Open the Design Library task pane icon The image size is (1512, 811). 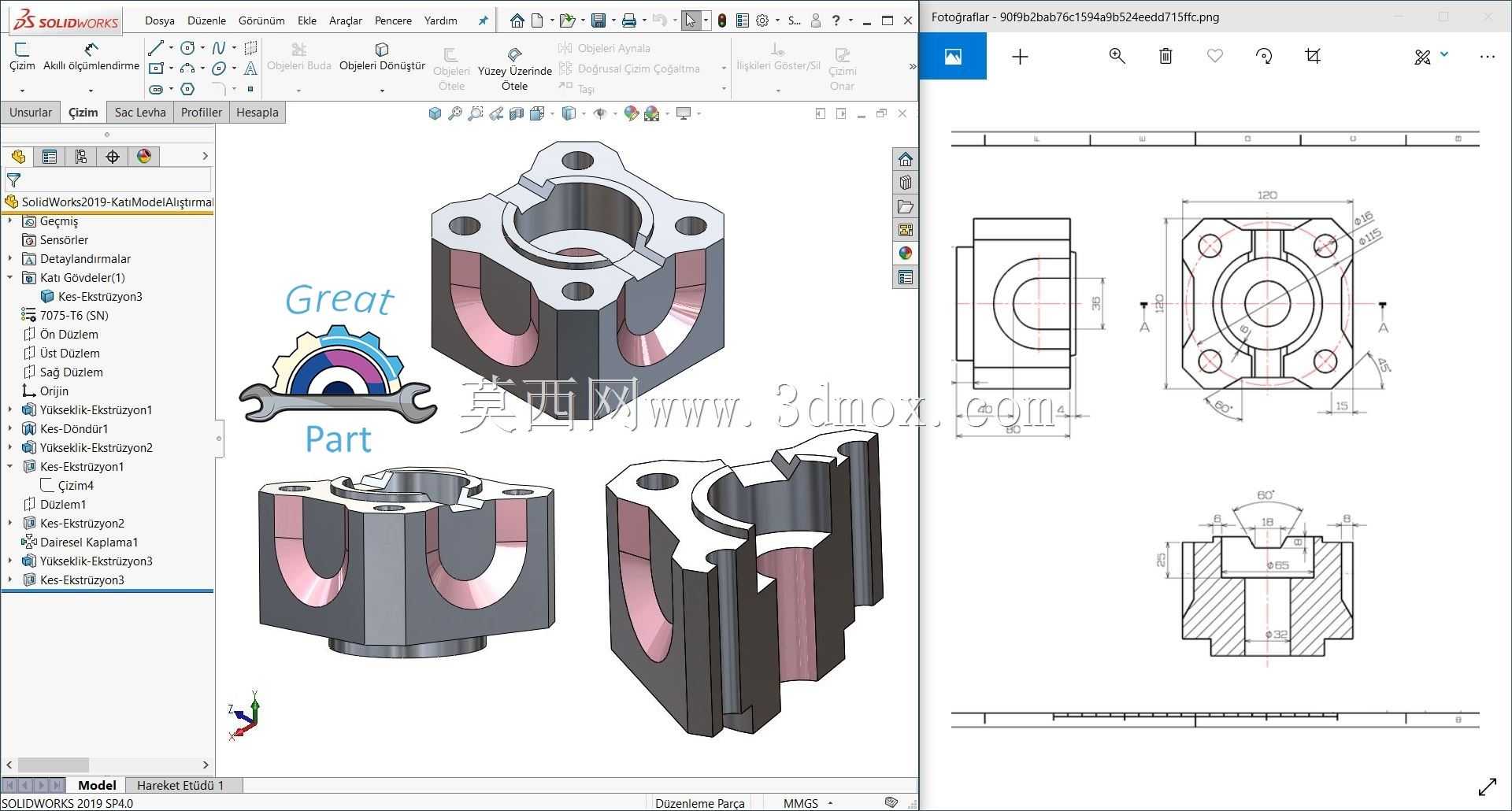(x=906, y=183)
